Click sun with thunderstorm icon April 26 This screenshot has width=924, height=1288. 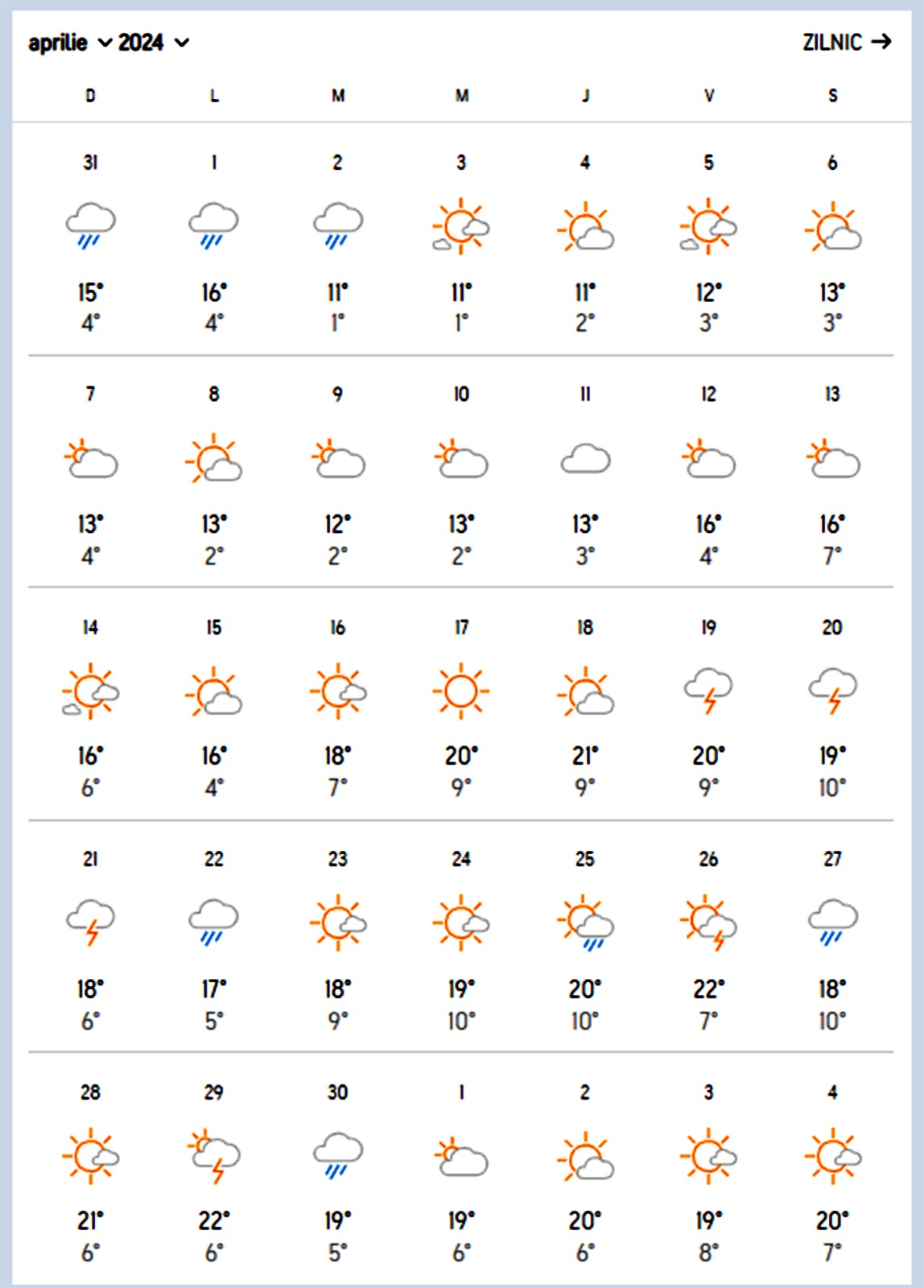708,923
